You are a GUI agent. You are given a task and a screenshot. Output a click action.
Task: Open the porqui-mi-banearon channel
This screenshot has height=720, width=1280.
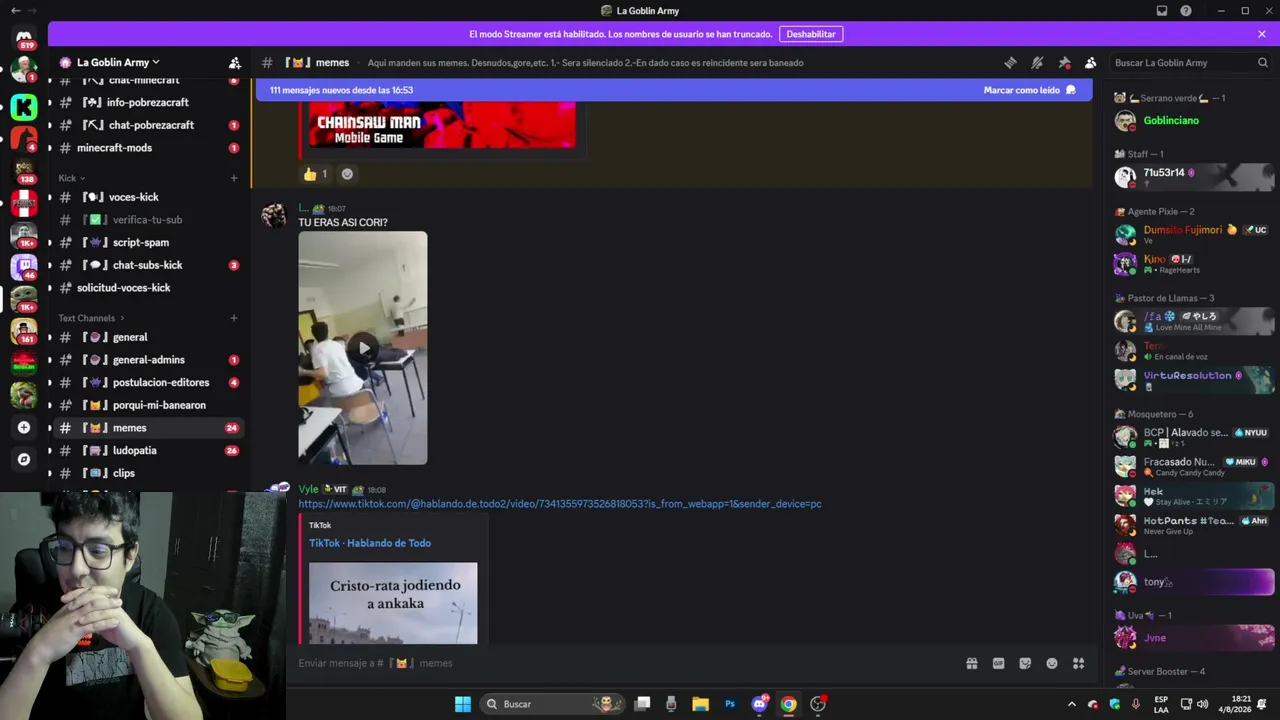point(148,405)
